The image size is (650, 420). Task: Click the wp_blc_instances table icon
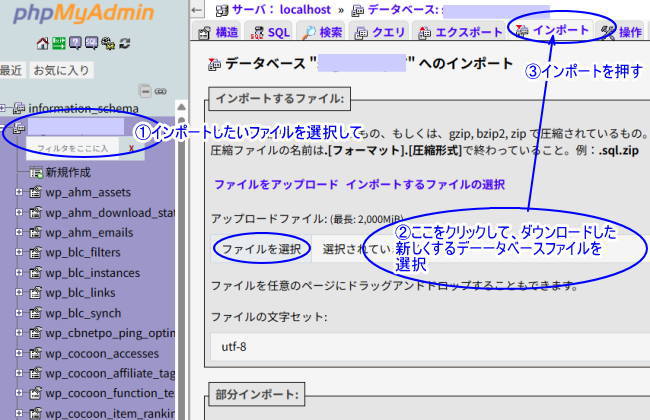pyautogui.click(x=36, y=272)
